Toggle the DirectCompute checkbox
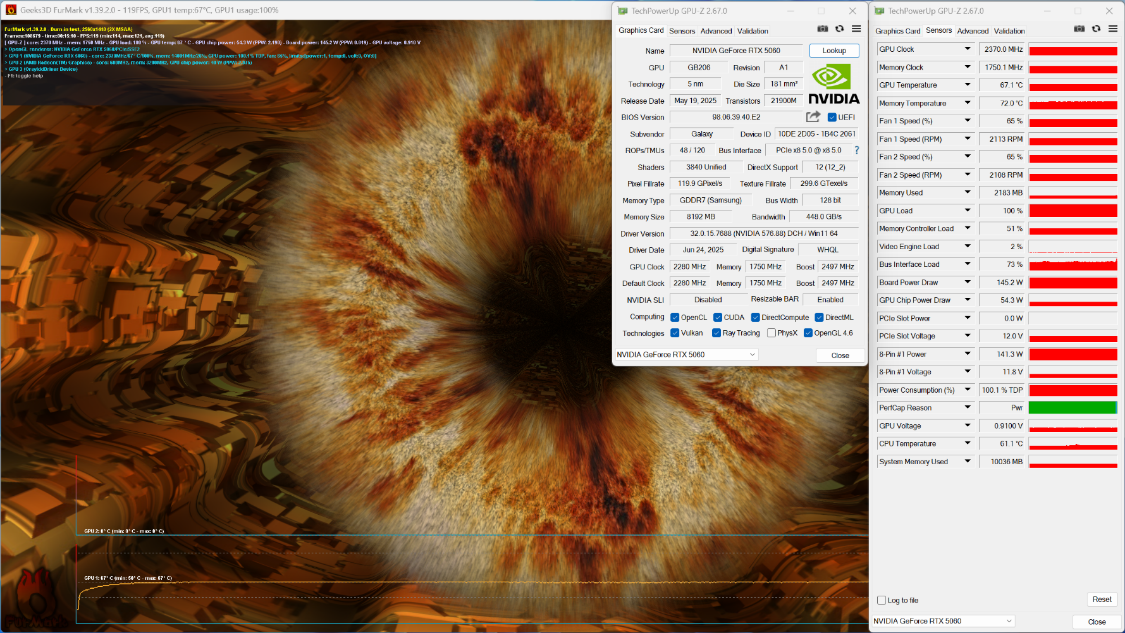 point(755,317)
